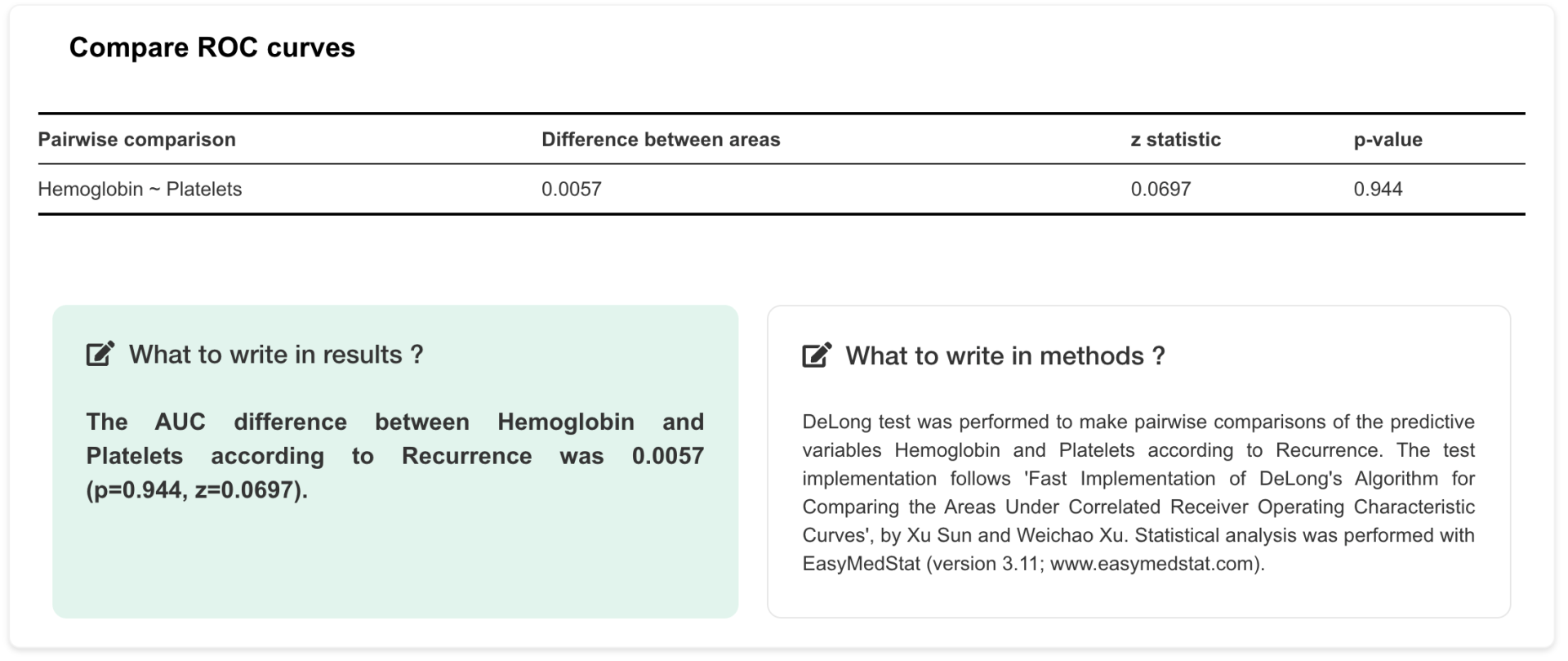The image size is (1568, 661).
Task: Select the 'Hemoglobin ~ Platelets' row label
Action: 140,190
